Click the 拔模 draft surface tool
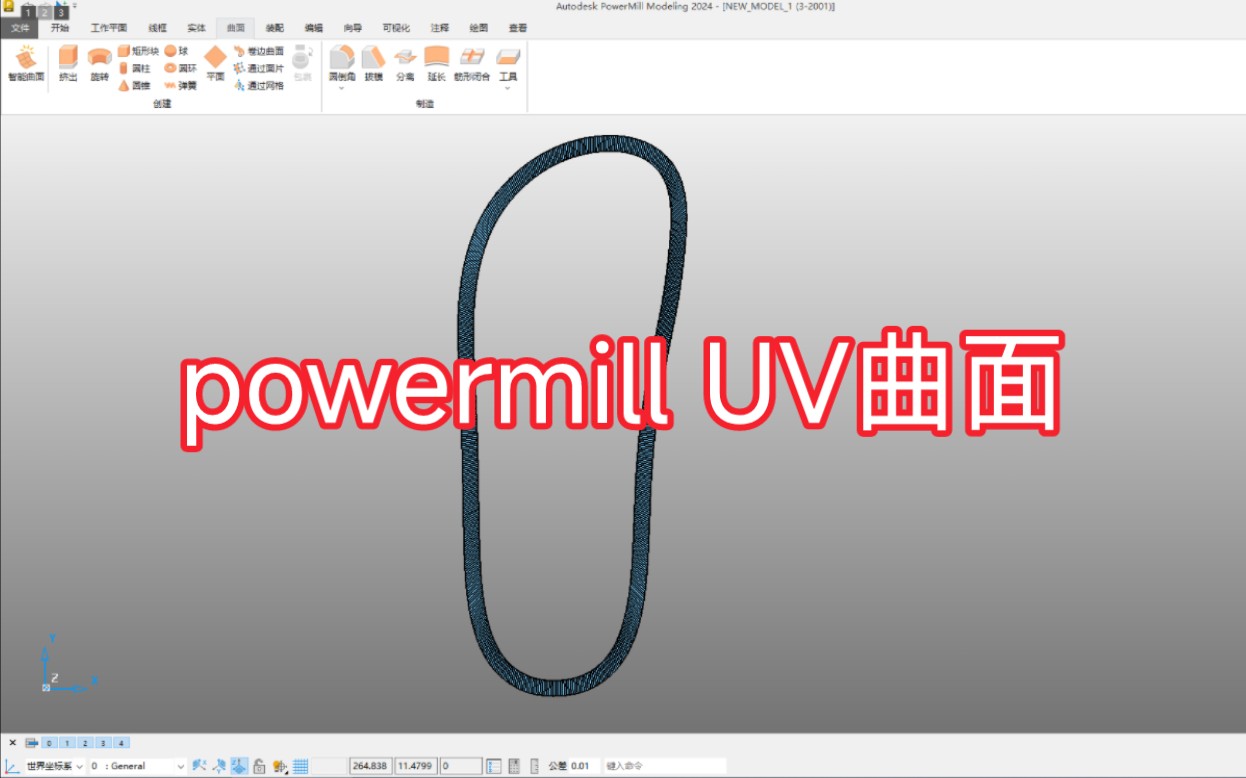 click(x=373, y=62)
